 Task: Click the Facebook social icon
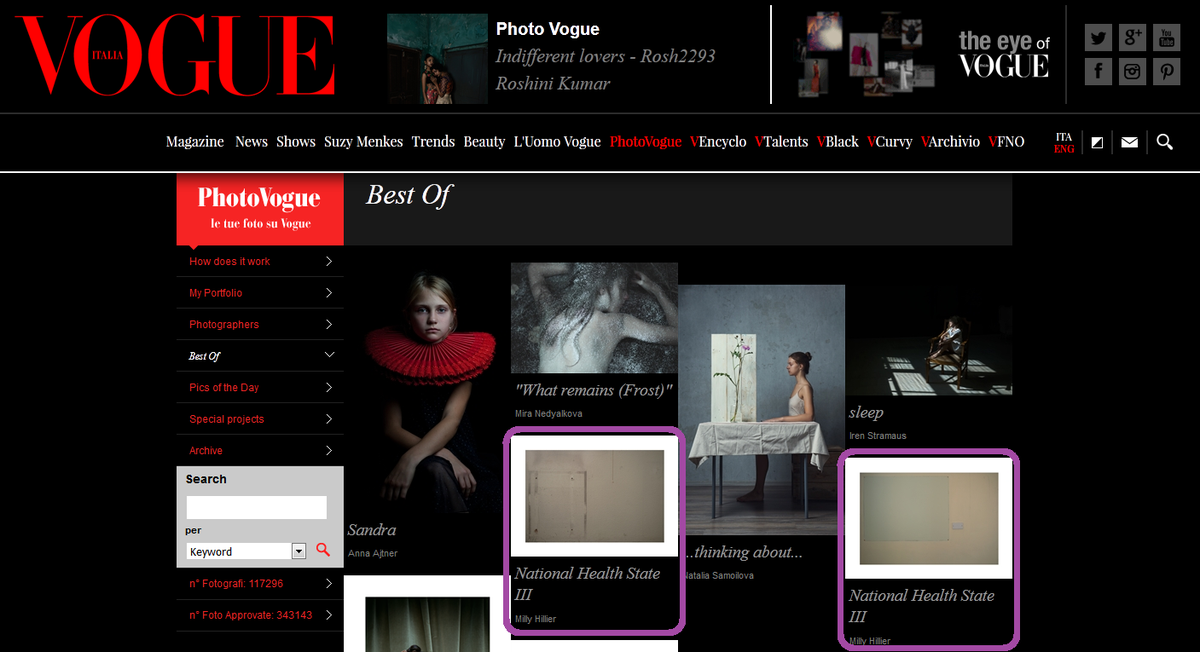coord(1098,71)
